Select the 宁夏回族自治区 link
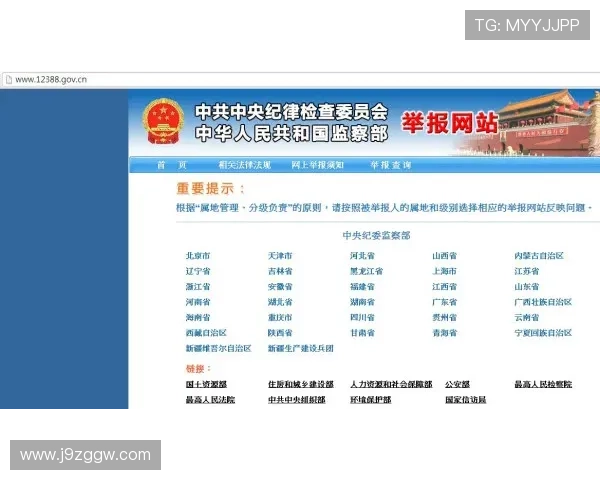Screen dimensions: 600x480 pyautogui.click(x=543, y=333)
